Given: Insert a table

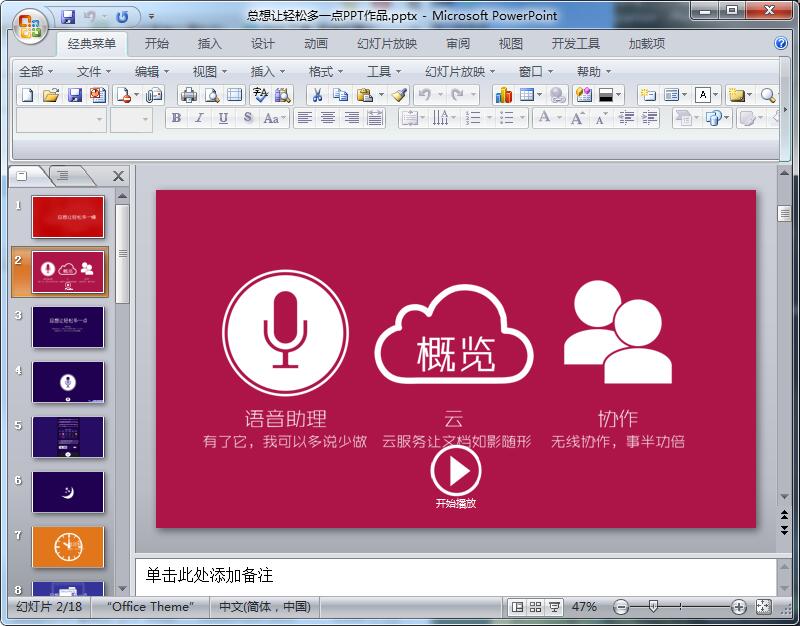Looking at the screenshot, I should (526, 95).
